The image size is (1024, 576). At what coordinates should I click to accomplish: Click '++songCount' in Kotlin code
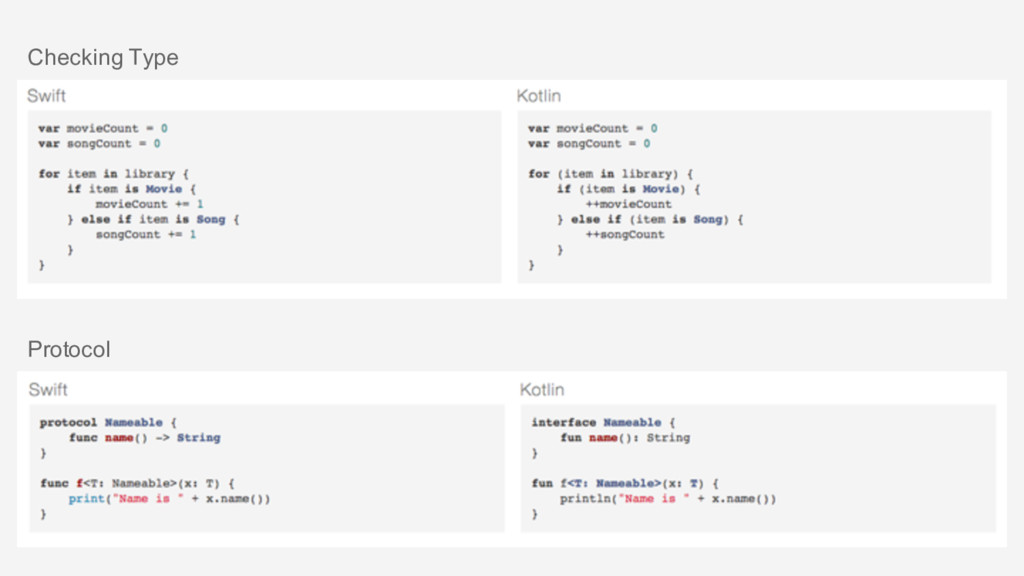625,234
